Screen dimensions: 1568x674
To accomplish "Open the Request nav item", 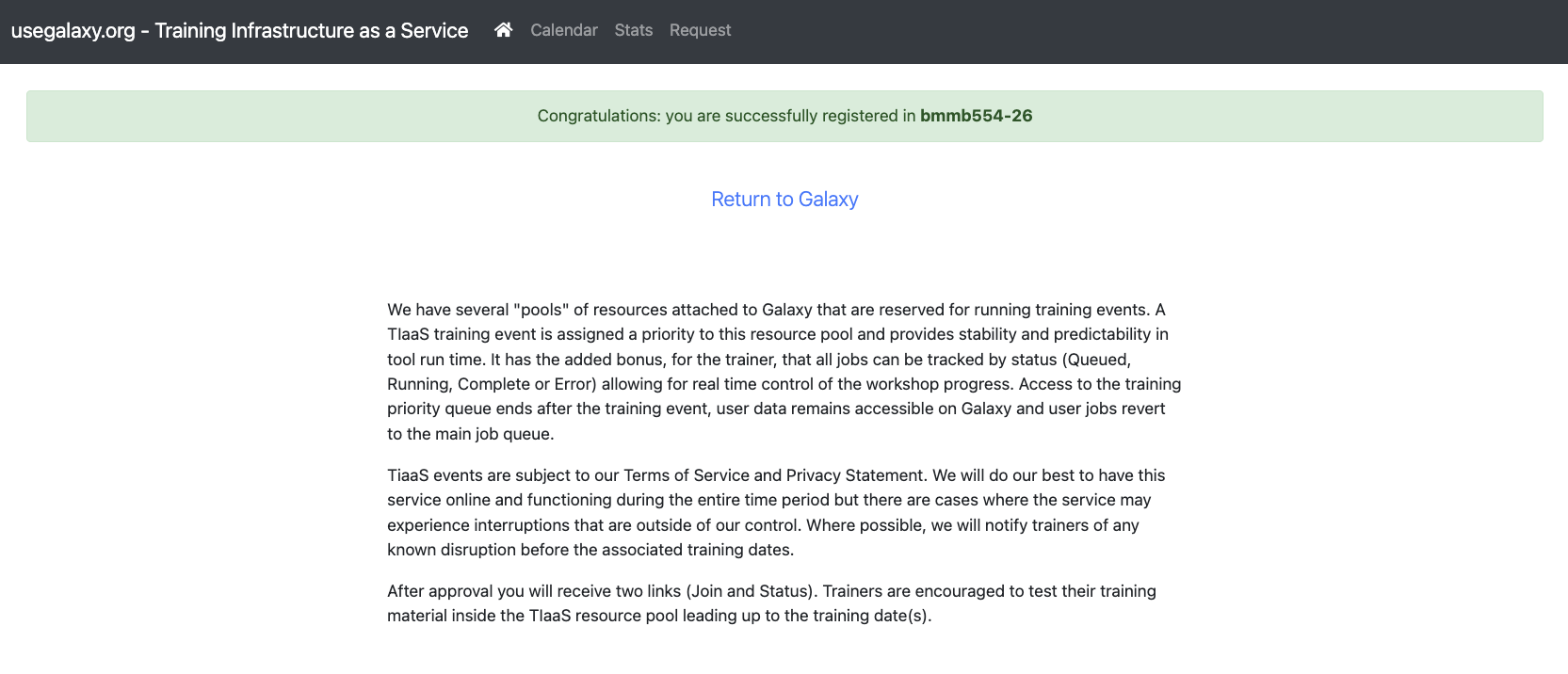I will tap(700, 30).
